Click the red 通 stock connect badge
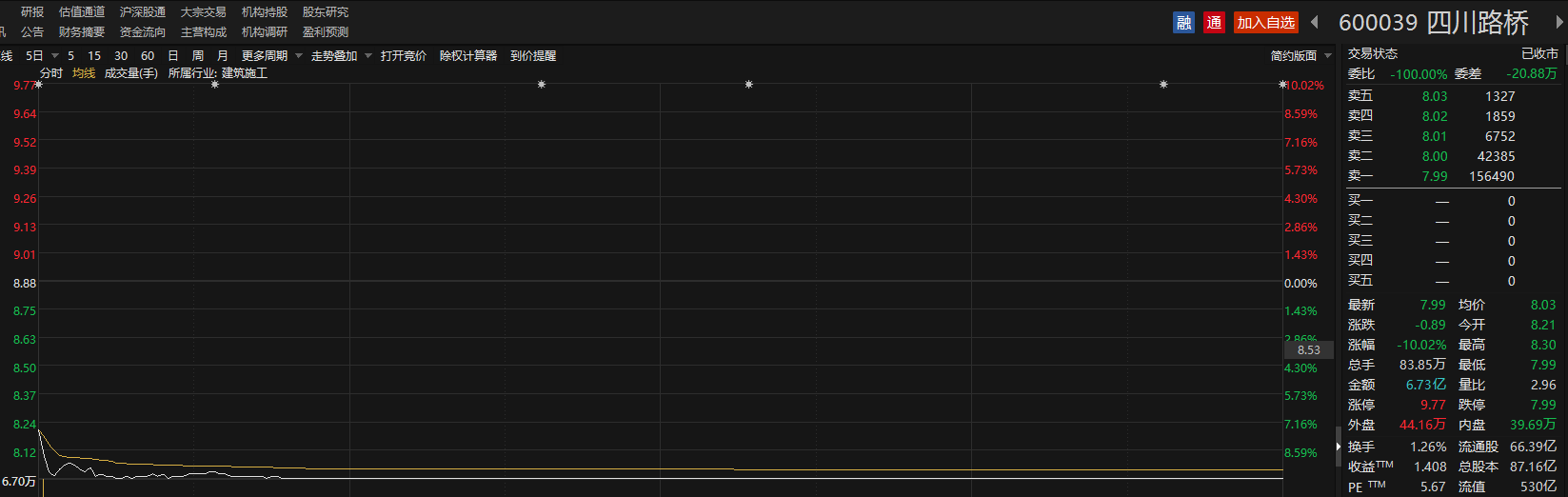This screenshot has width=1568, height=497. click(1214, 22)
